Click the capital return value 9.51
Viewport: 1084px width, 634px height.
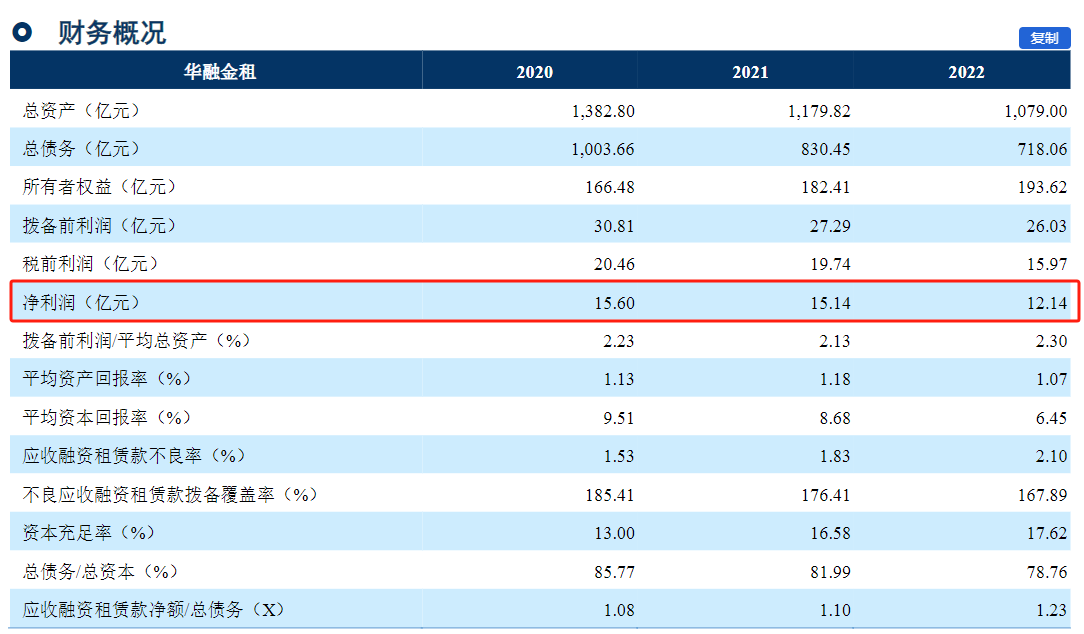619,418
